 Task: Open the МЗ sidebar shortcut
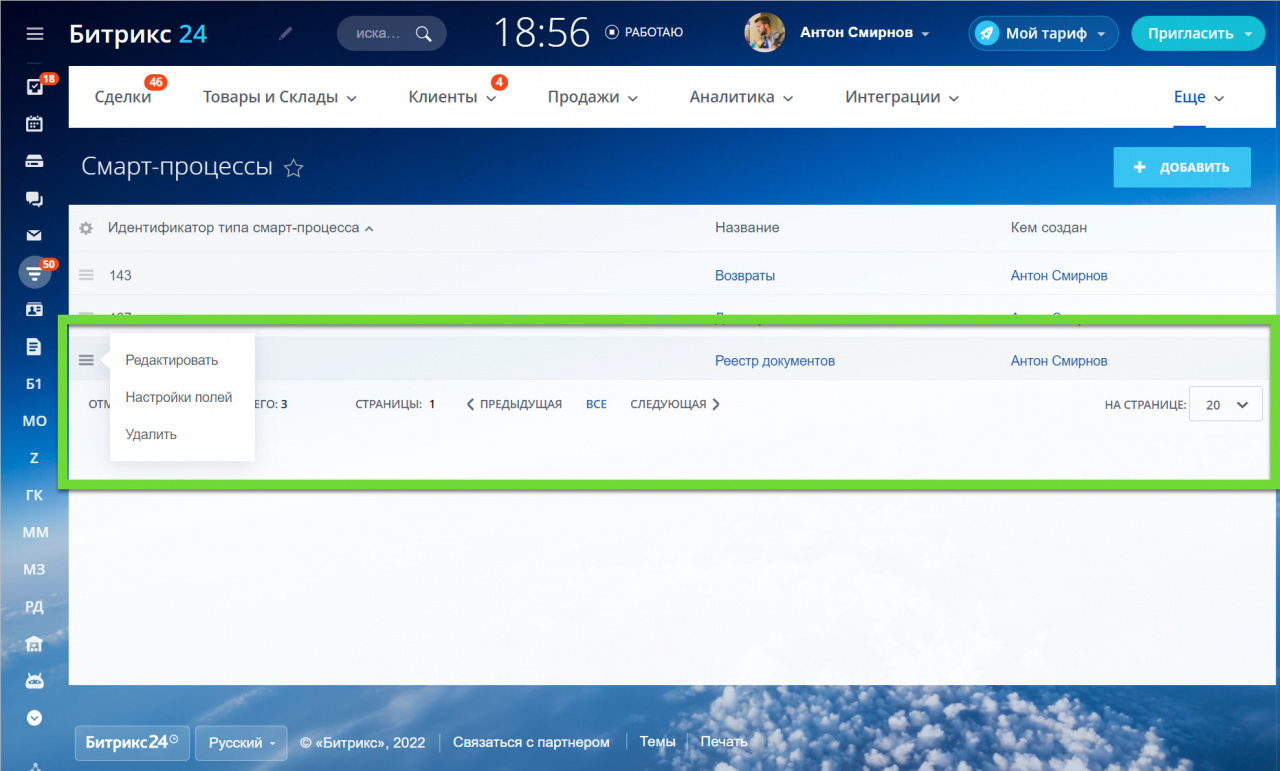point(35,569)
